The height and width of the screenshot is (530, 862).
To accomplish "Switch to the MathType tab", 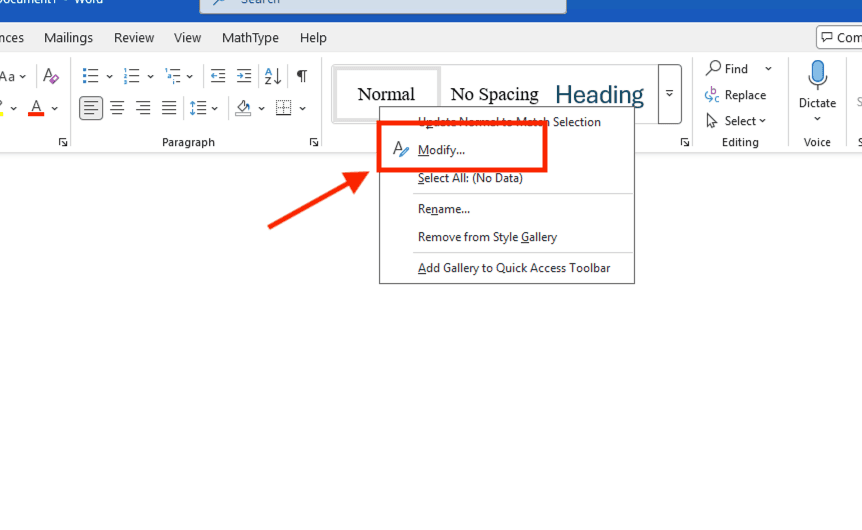I will pyautogui.click(x=250, y=38).
